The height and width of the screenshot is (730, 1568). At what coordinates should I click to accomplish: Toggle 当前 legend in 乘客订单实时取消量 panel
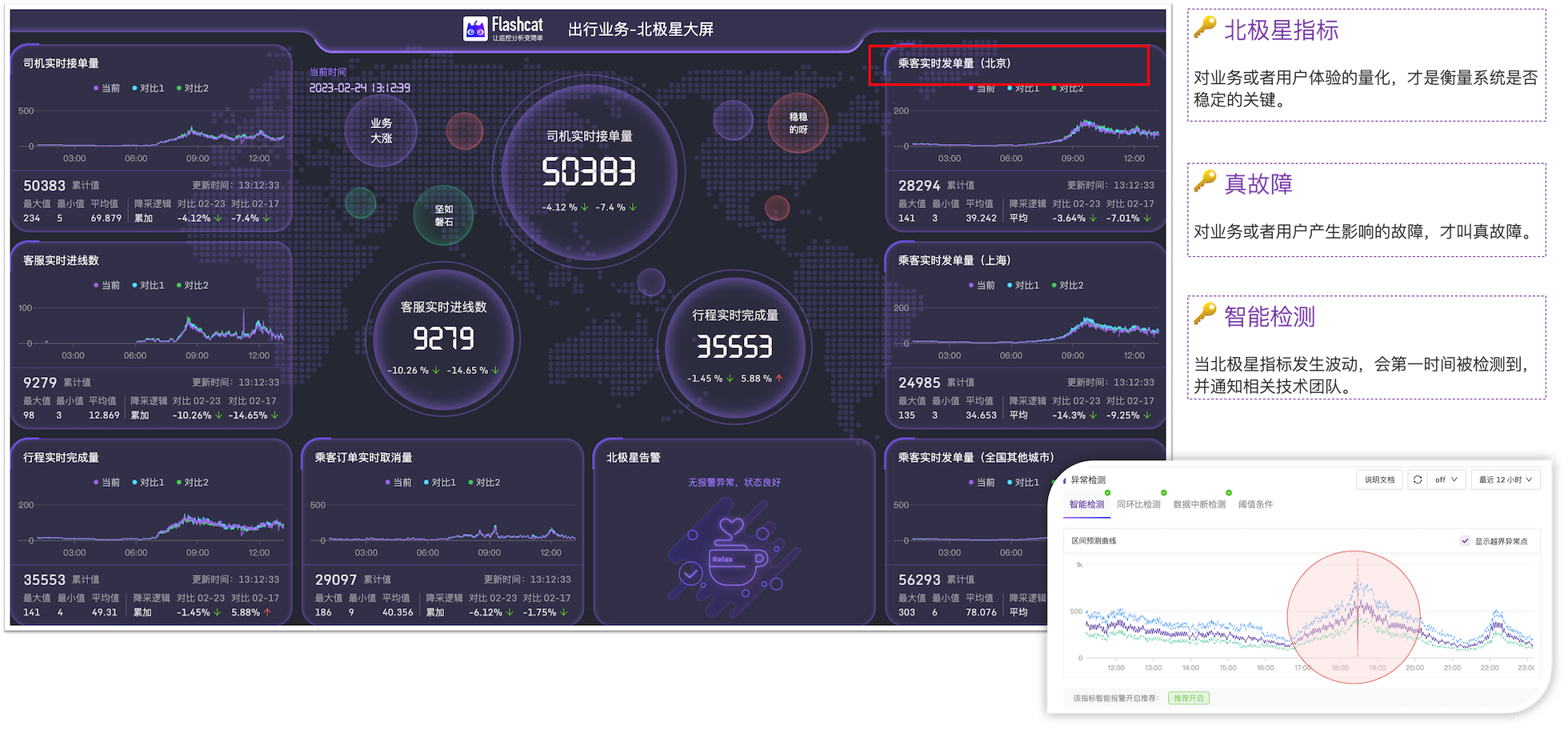coord(398,482)
